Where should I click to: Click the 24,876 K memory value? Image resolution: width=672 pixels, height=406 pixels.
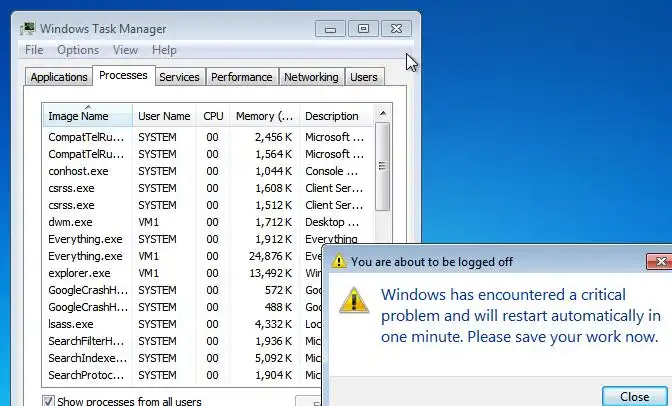click(x=270, y=256)
